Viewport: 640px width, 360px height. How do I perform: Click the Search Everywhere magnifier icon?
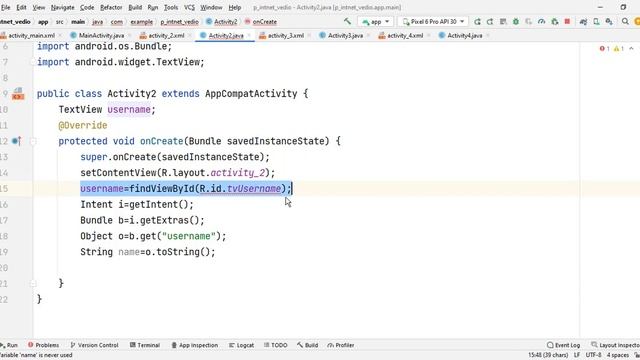point(625,22)
